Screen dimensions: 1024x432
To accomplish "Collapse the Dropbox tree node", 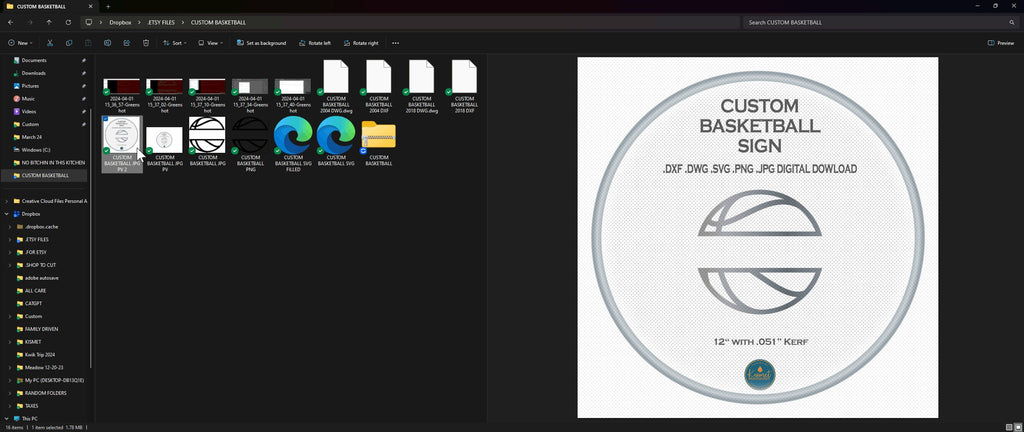I will (x=7, y=214).
